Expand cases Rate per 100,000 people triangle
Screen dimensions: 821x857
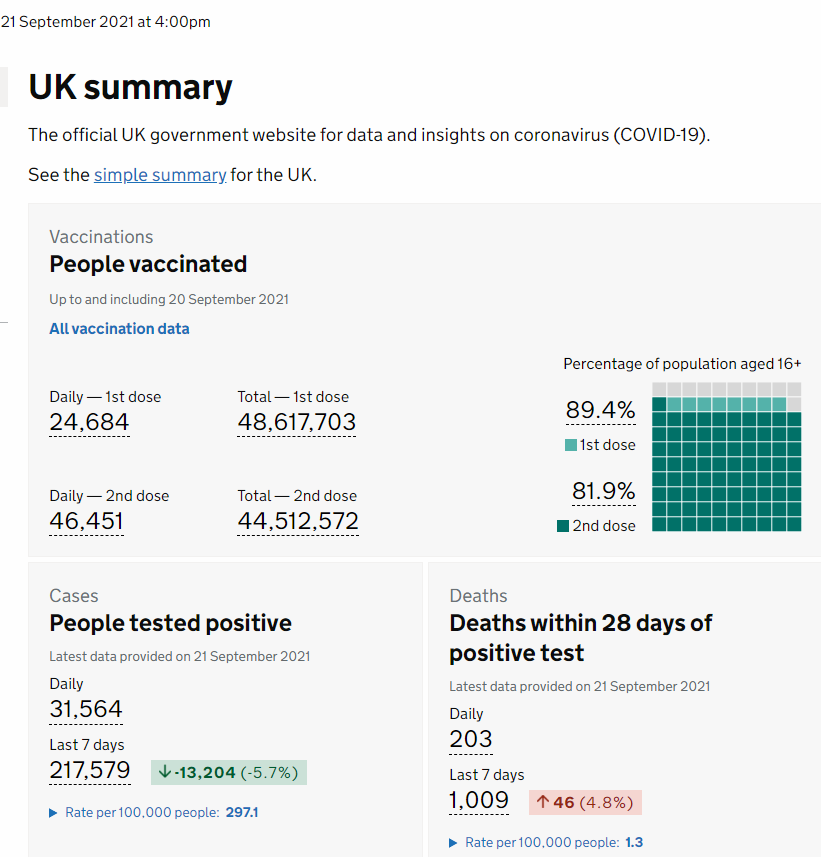53,813
